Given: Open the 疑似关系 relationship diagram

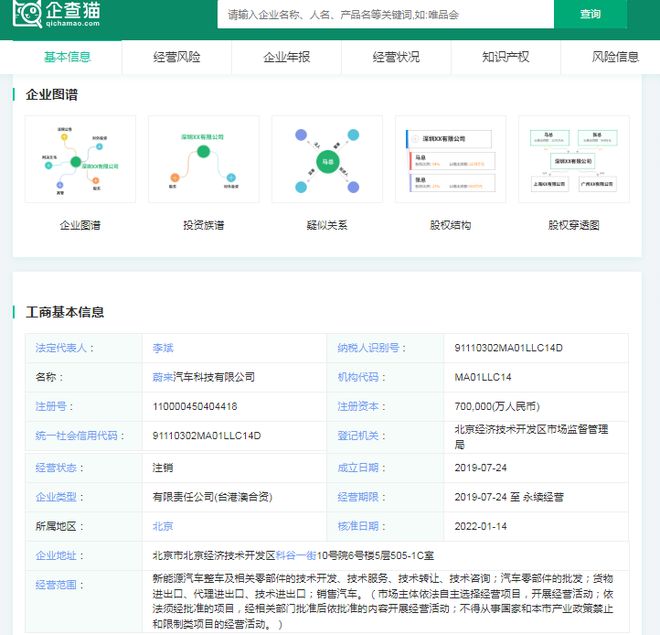Looking at the screenshot, I should pos(327,159).
